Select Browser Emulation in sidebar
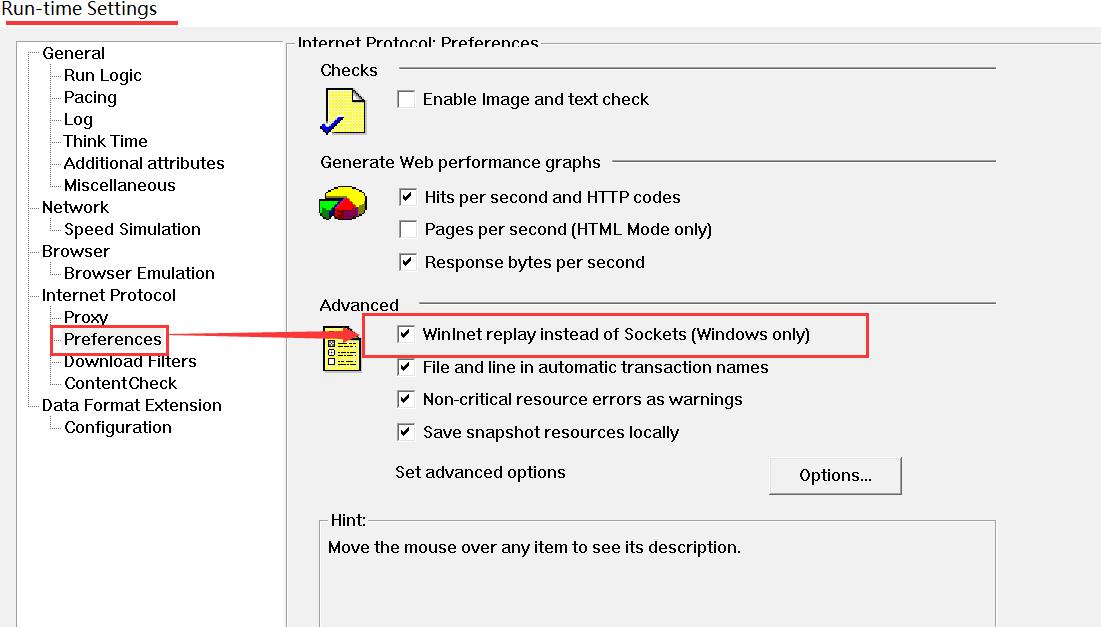This screenshot has width=1101, height=627. coord(138,273)
